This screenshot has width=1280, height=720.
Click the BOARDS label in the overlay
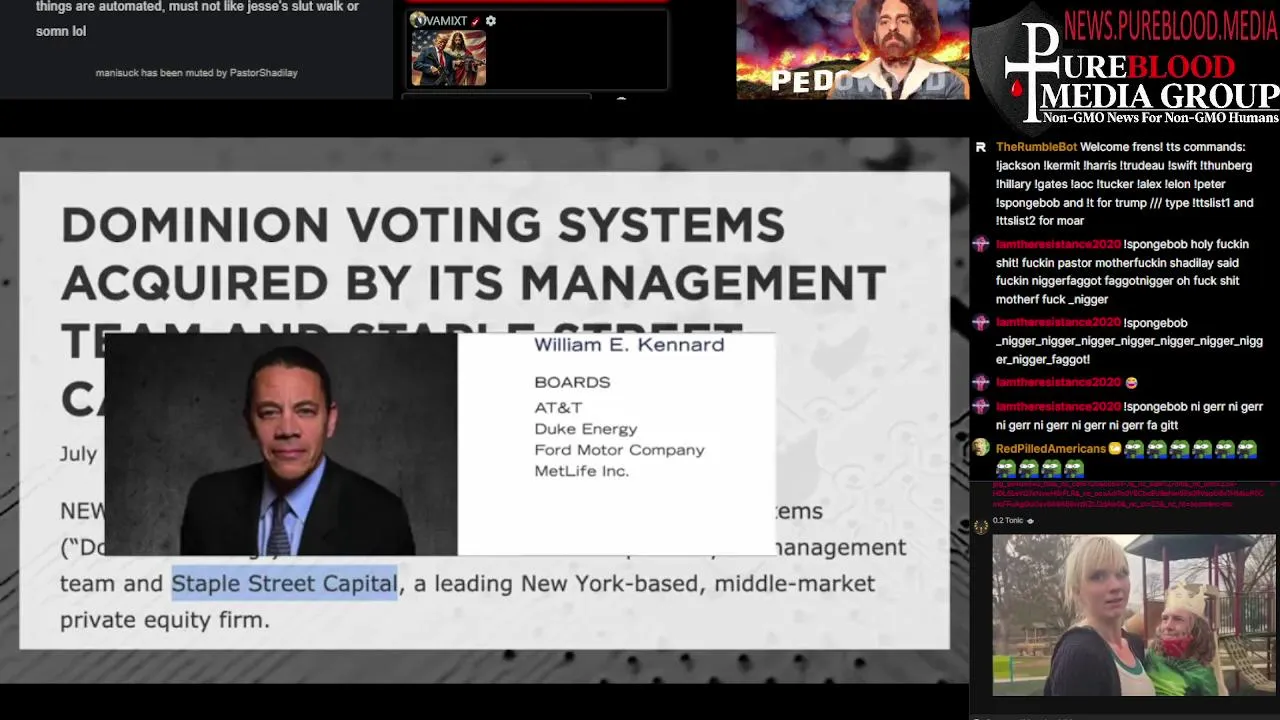click(x=572, y=382)
